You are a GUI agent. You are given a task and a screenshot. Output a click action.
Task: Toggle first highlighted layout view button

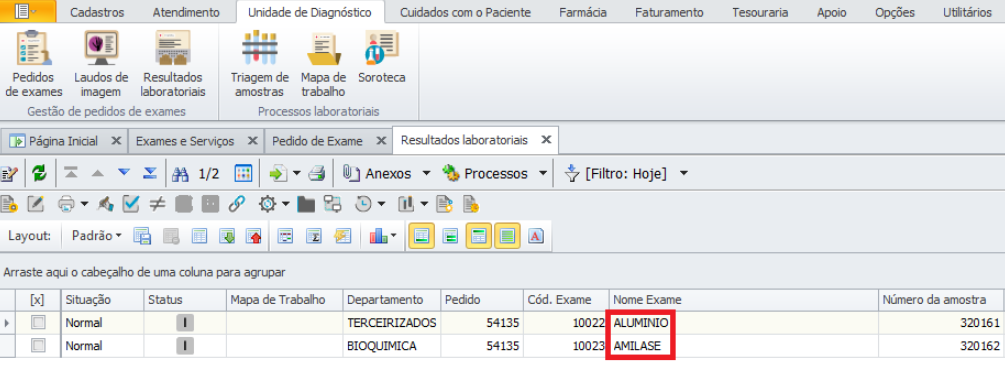[420, 236]
